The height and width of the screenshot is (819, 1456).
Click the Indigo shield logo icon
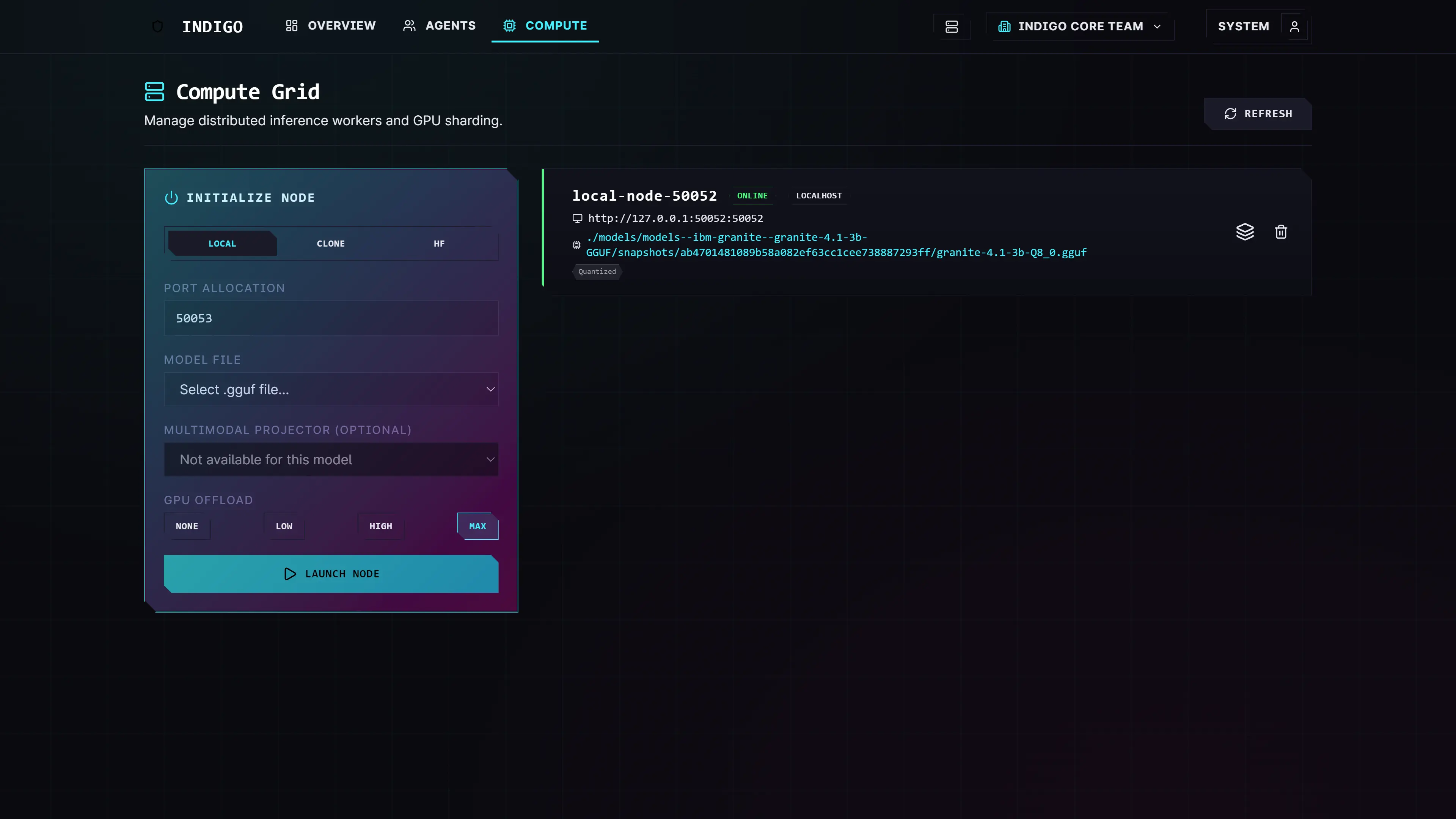(158, 27)
